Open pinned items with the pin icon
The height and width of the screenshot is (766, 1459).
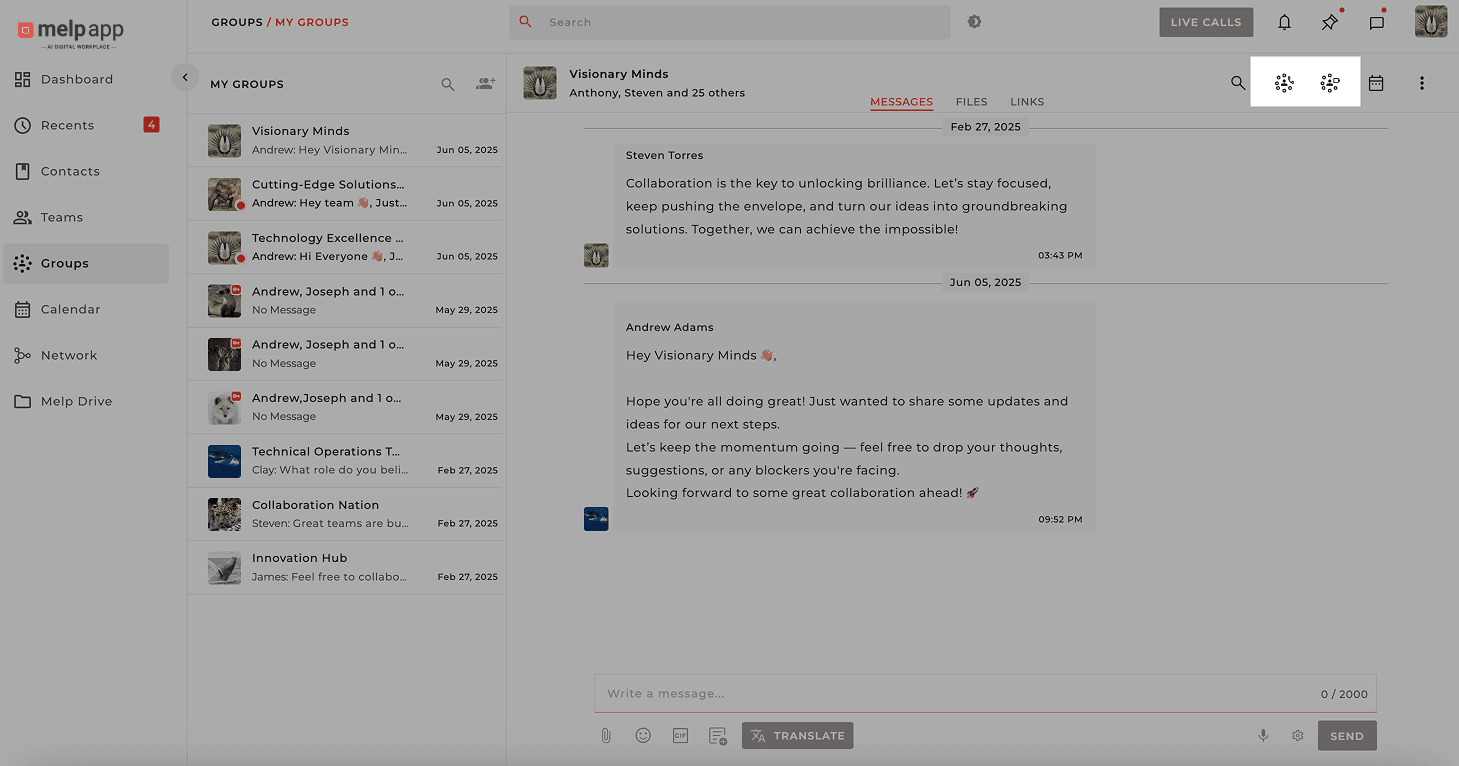coord(1330,21)
